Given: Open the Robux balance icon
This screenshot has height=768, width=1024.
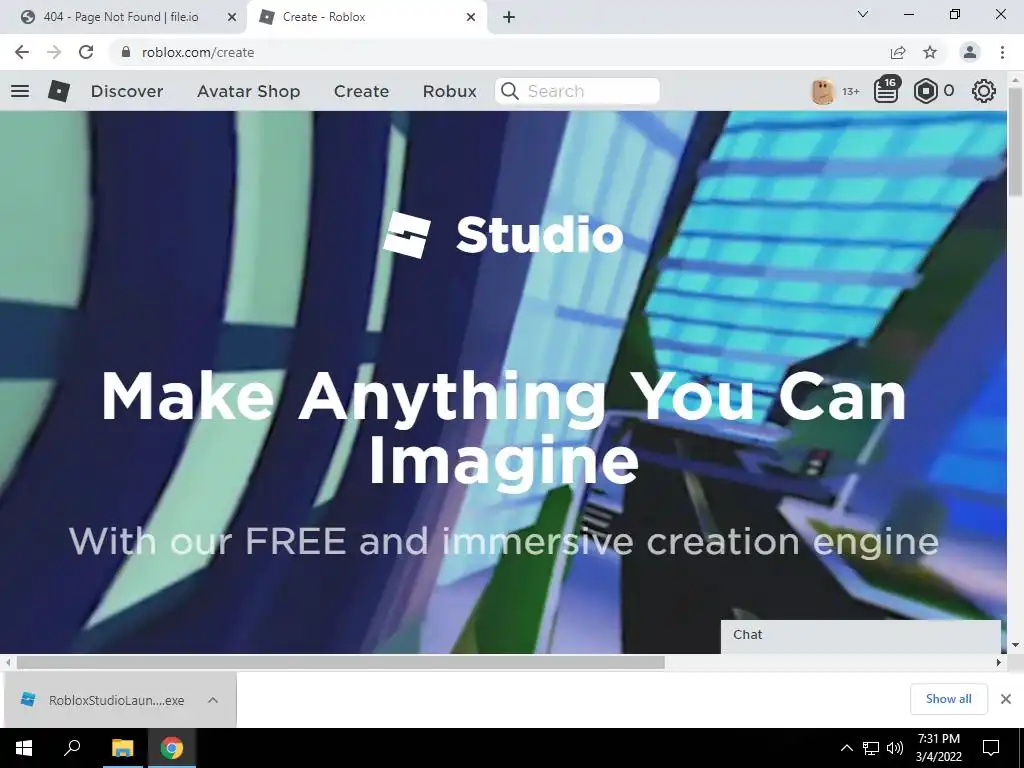Looking at the screenshot, I should (925, 91).
